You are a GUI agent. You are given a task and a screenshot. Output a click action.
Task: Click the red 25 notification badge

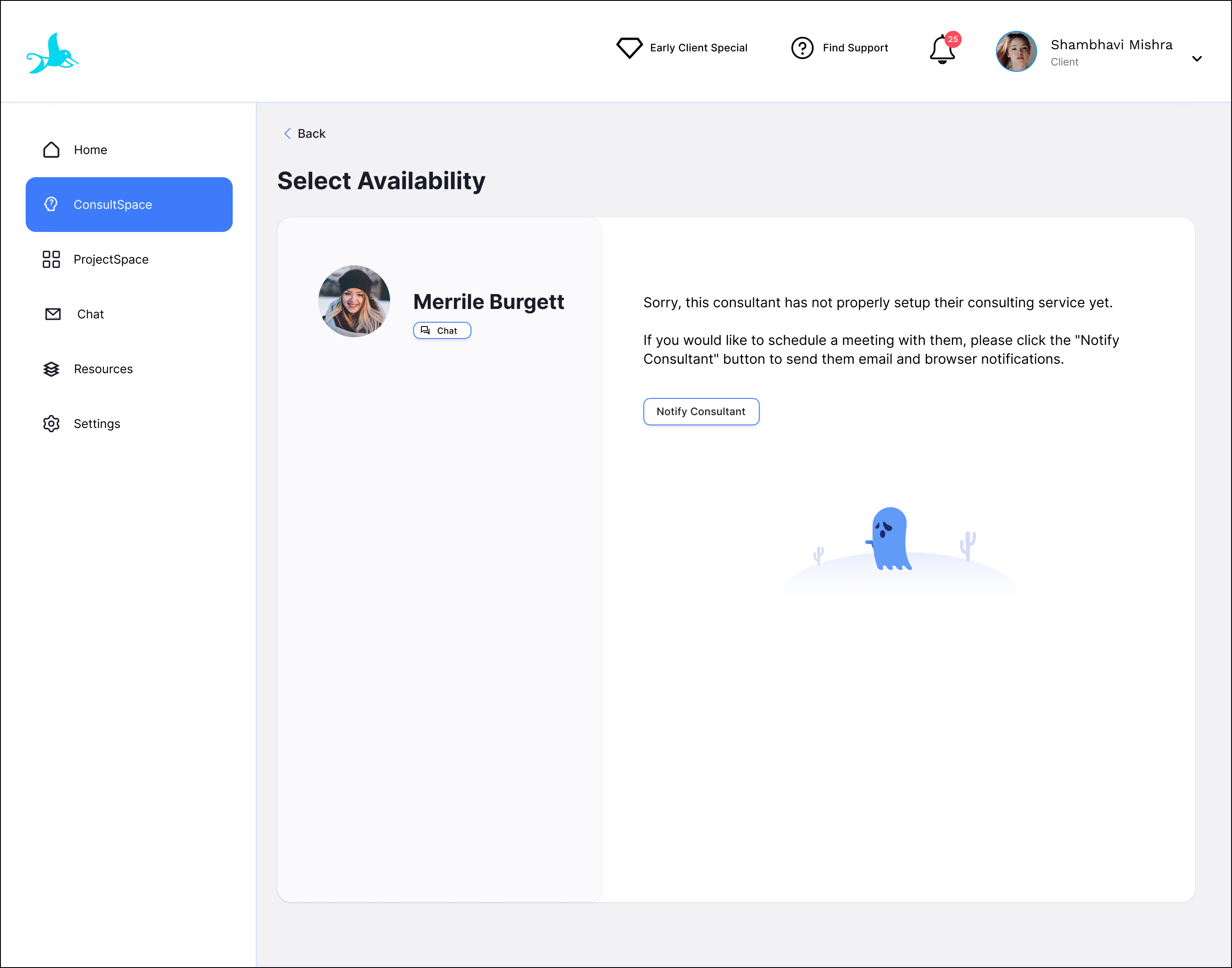coord(953,39)
